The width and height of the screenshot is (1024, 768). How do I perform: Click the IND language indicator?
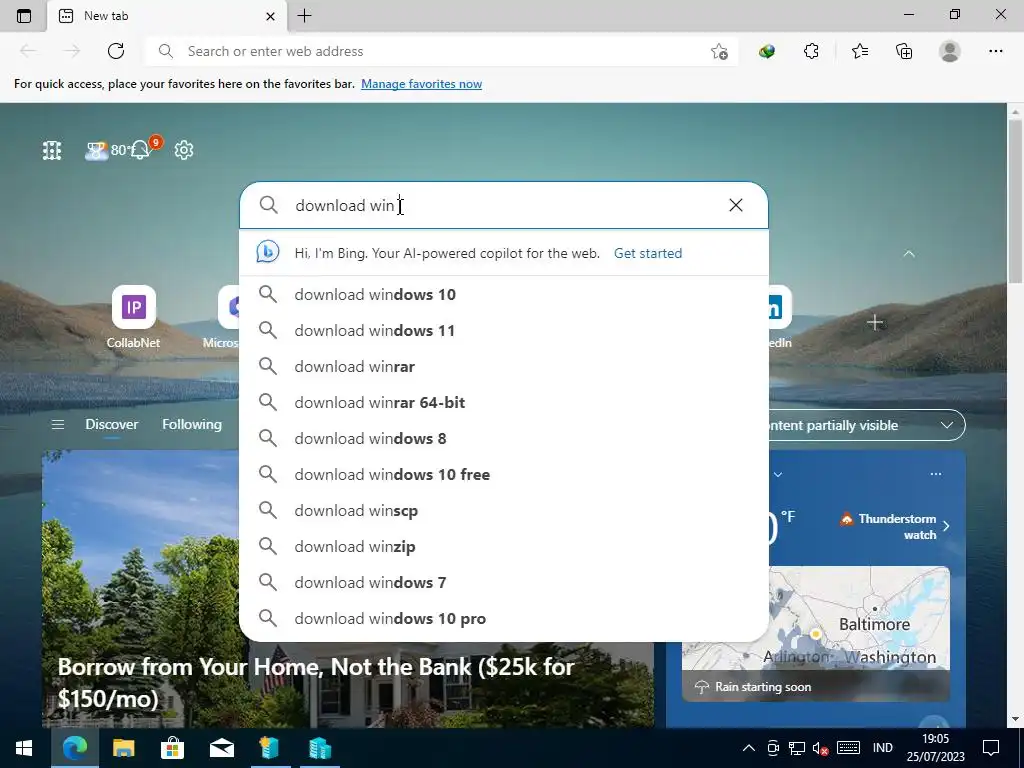click(x=882, y=748)
